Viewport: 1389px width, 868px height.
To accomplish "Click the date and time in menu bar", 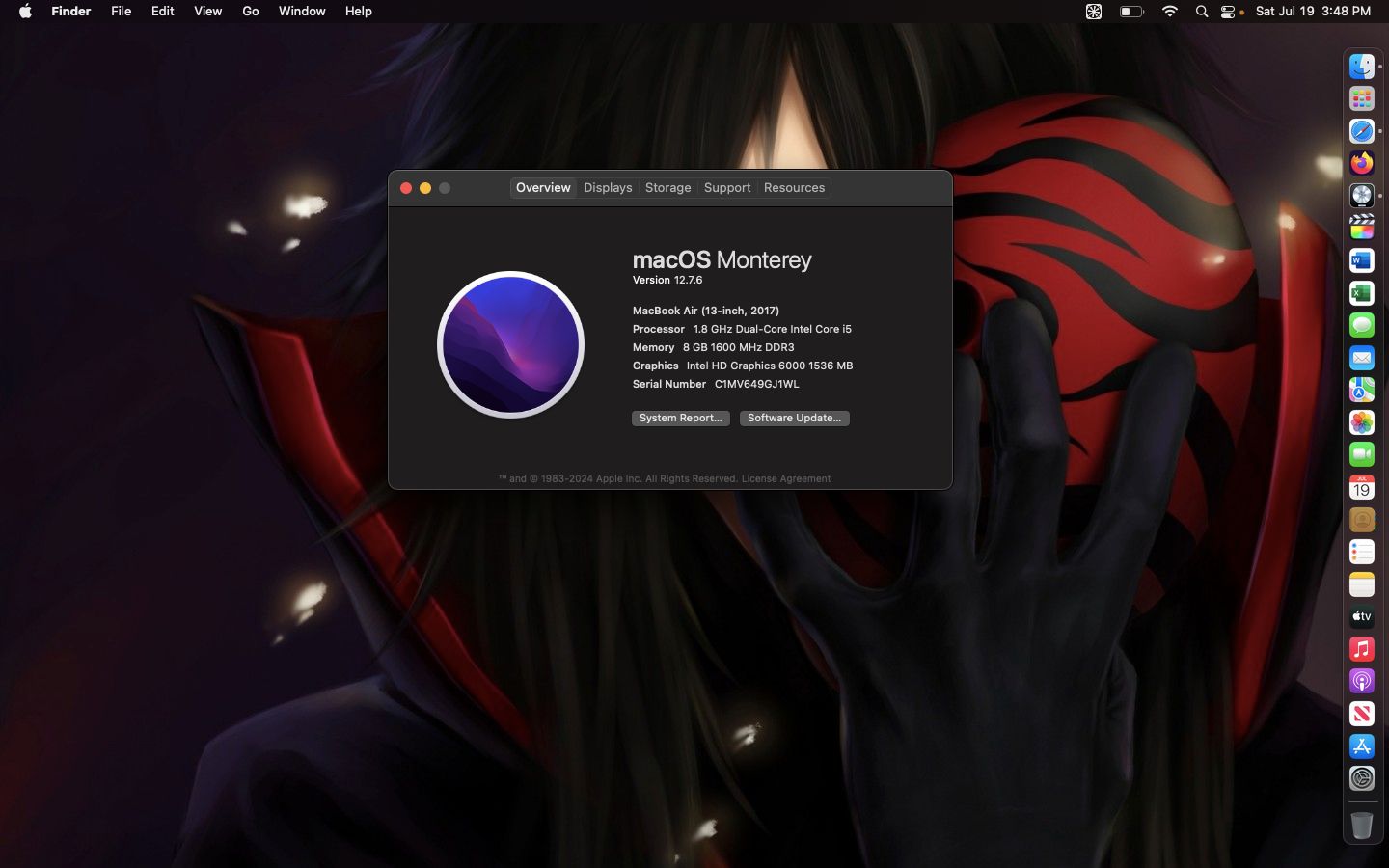I will 1313,12.
